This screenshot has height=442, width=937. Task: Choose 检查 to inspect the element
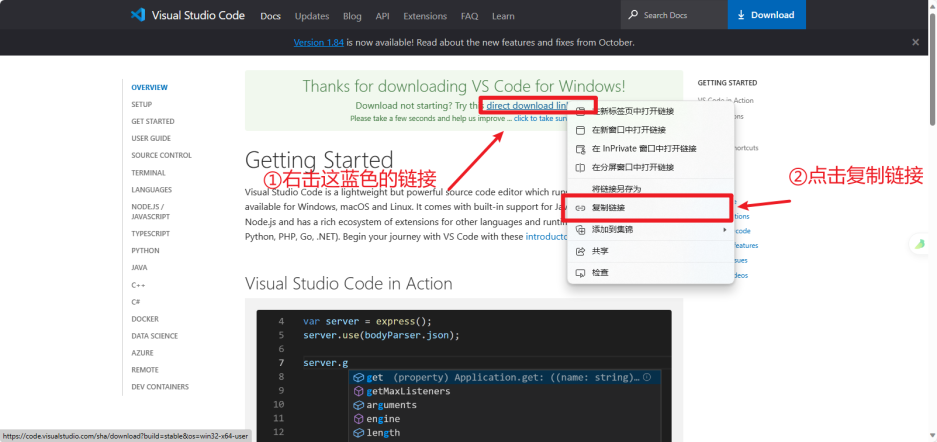pos(650,272)
